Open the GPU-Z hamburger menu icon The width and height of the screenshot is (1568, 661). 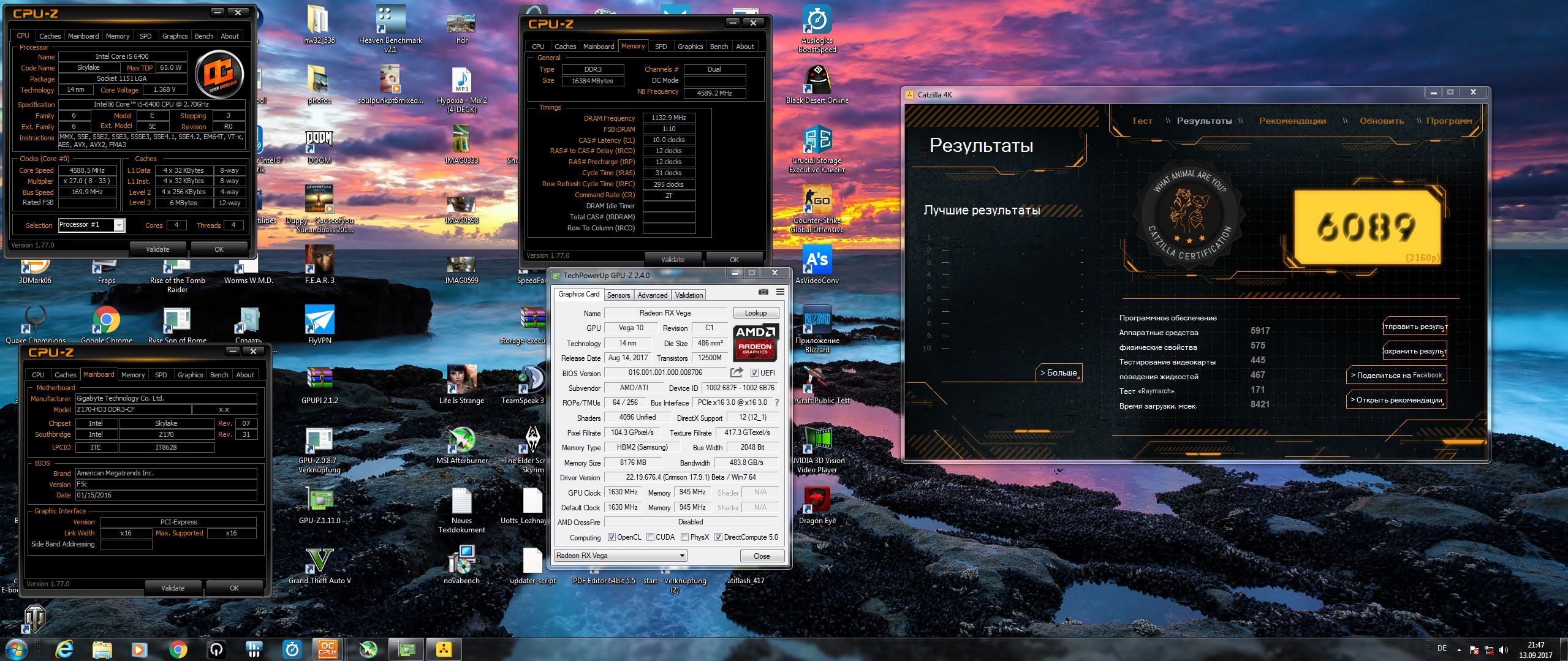(x=780, y=292)
